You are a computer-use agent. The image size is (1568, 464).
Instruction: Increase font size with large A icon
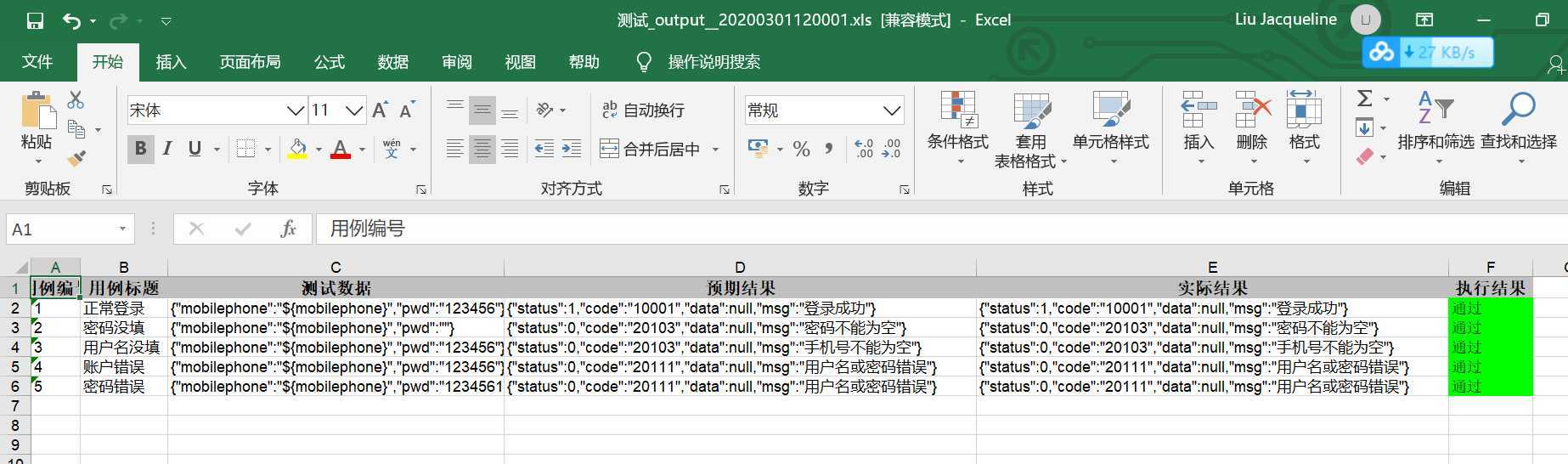pyautogui.click(x=380, y=110)
